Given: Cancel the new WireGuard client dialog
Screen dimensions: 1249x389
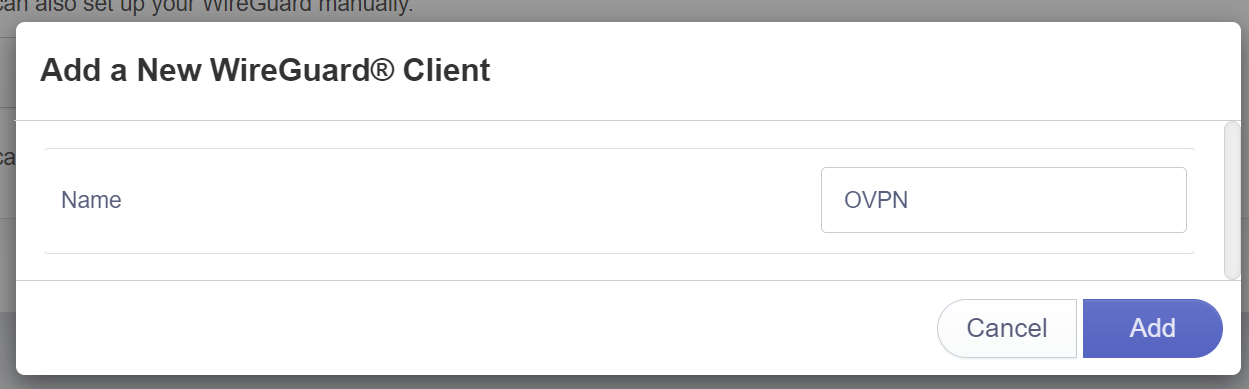Looking at the screenshot, I should [1007, 328].
